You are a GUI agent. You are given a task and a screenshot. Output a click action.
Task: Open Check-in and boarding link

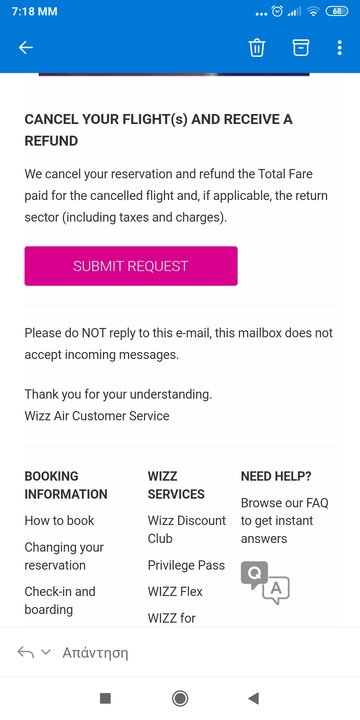[x=60, y=600]
